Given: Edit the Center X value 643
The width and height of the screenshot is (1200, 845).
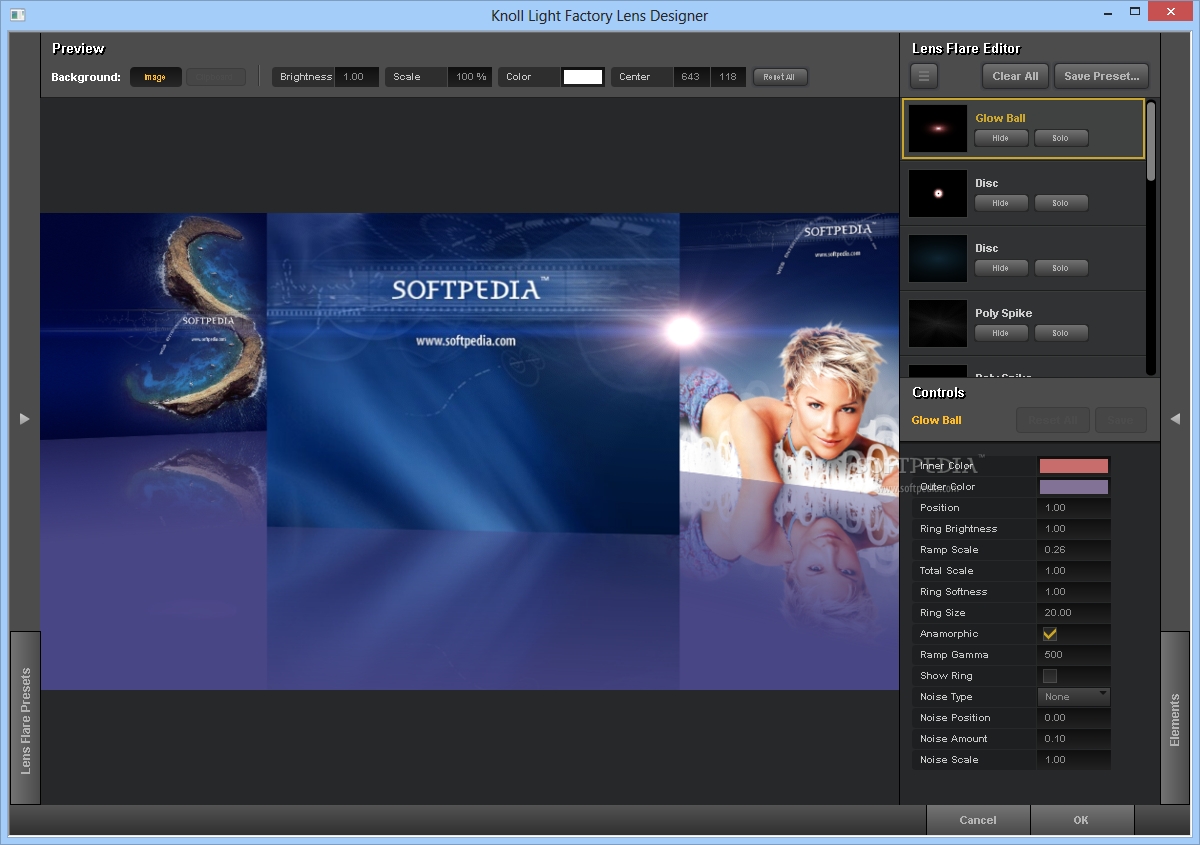Looking at the screenshot, I should tap(690, 77).
